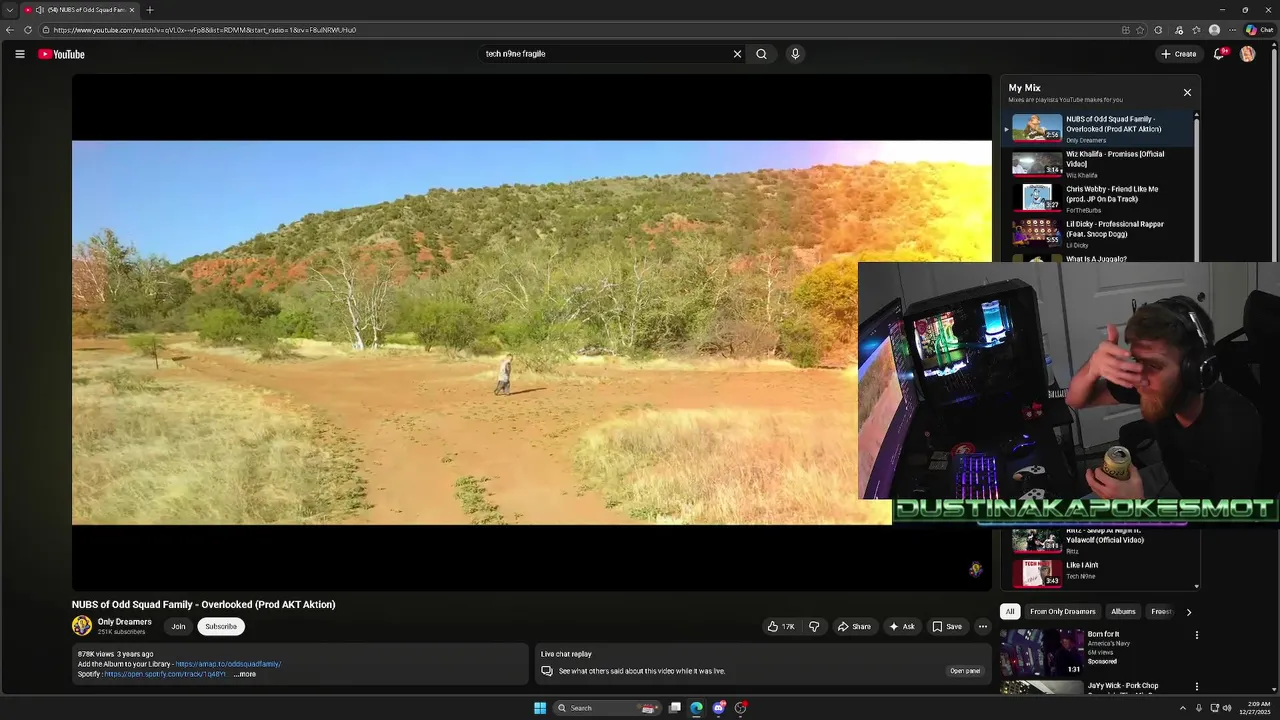Click the magnifier search button
The width and height of the screenshot is (1280, 720).
pyautogui.click(x=762, y=54)
